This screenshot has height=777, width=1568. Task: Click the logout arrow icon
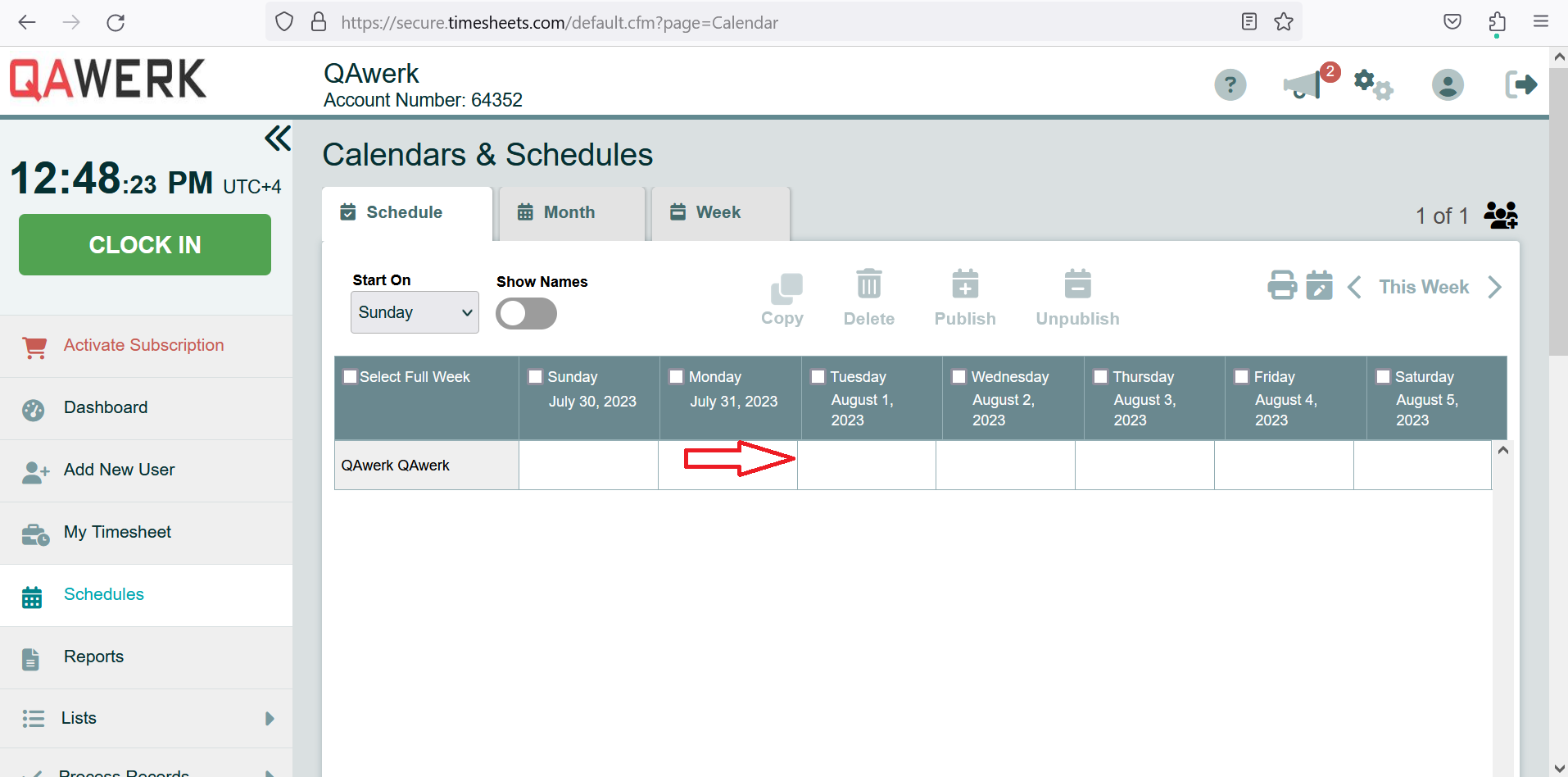pyautogui.click(x=1521, y=84)
